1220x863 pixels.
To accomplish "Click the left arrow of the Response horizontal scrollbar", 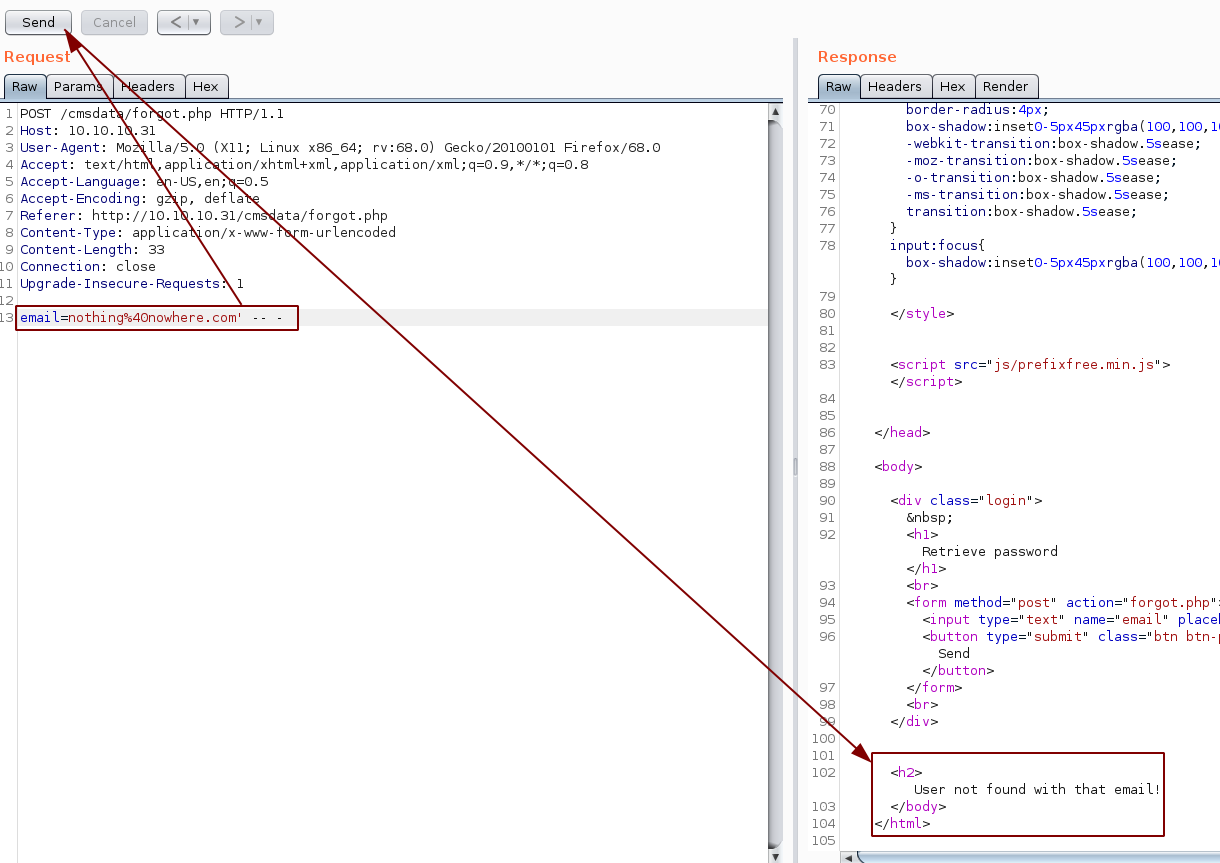I will pos(848,857).
